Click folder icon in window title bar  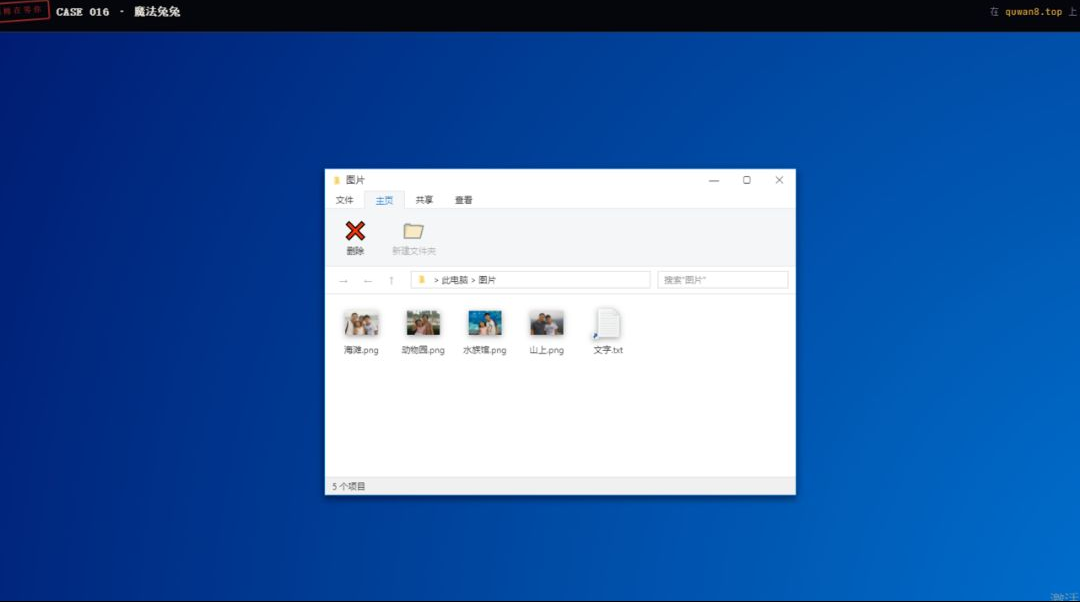click(x=337, y=180)
